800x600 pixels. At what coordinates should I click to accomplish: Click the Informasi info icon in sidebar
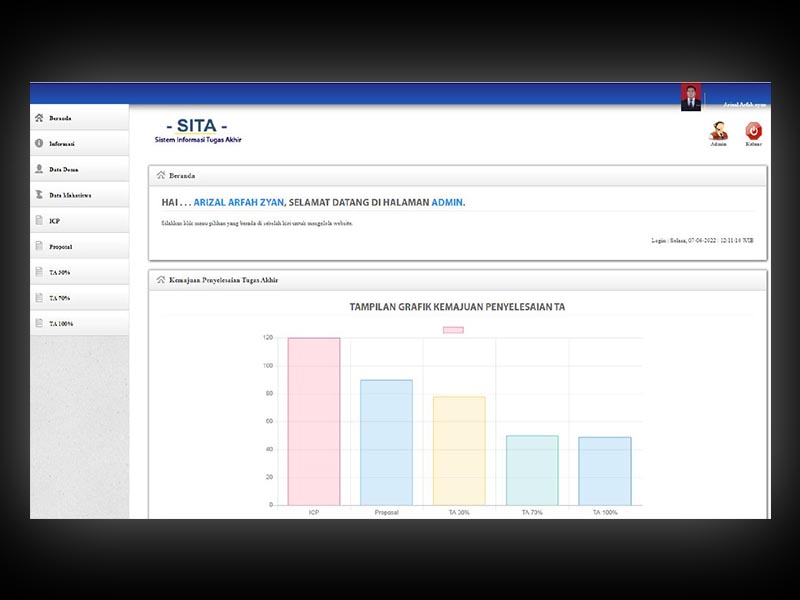tap(39, 144)
